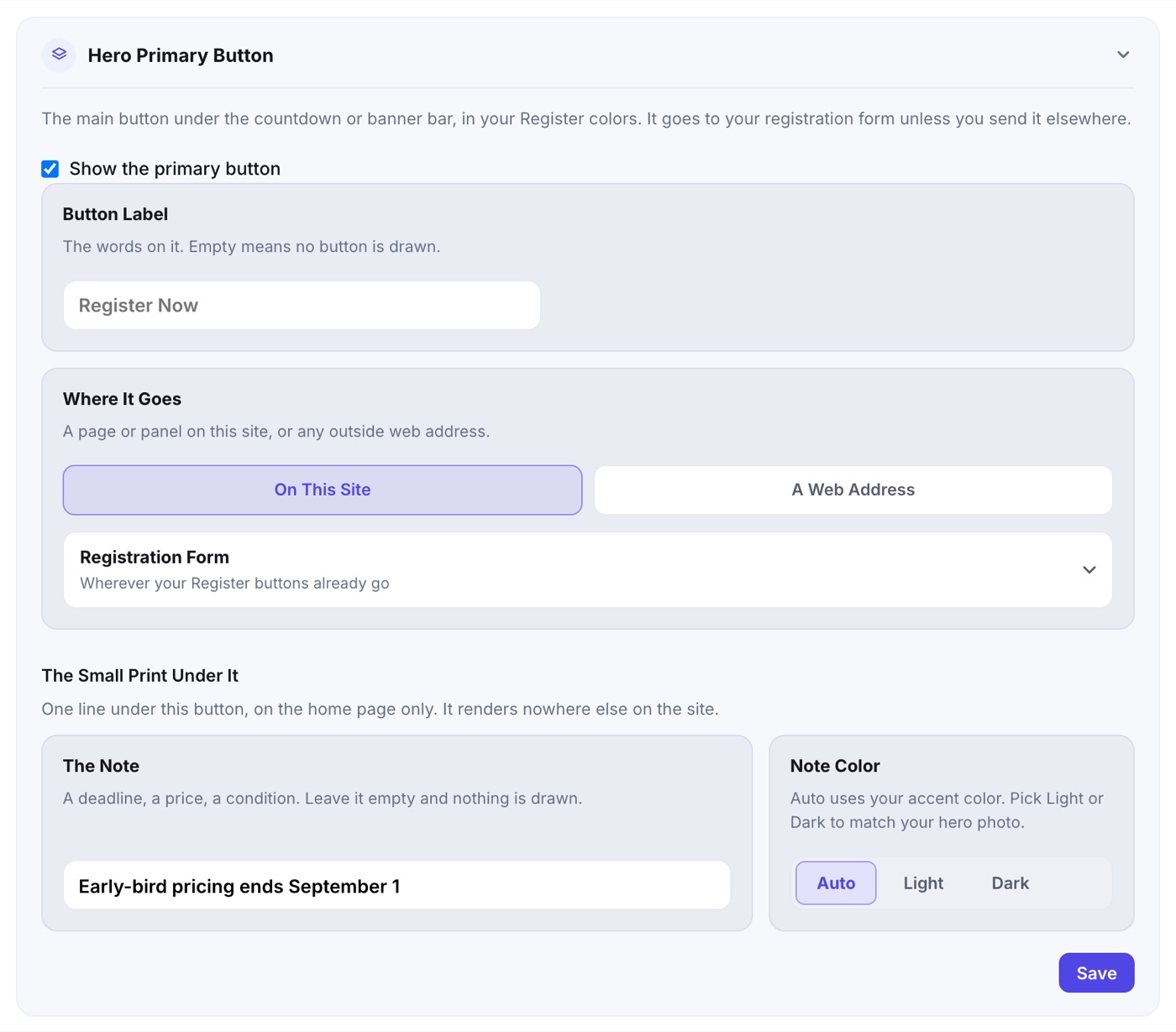Viewport: 1176px width, 1032px height.
Task: Click the Button Label heading
Action: pyautogui.click(x=115, y=214)
